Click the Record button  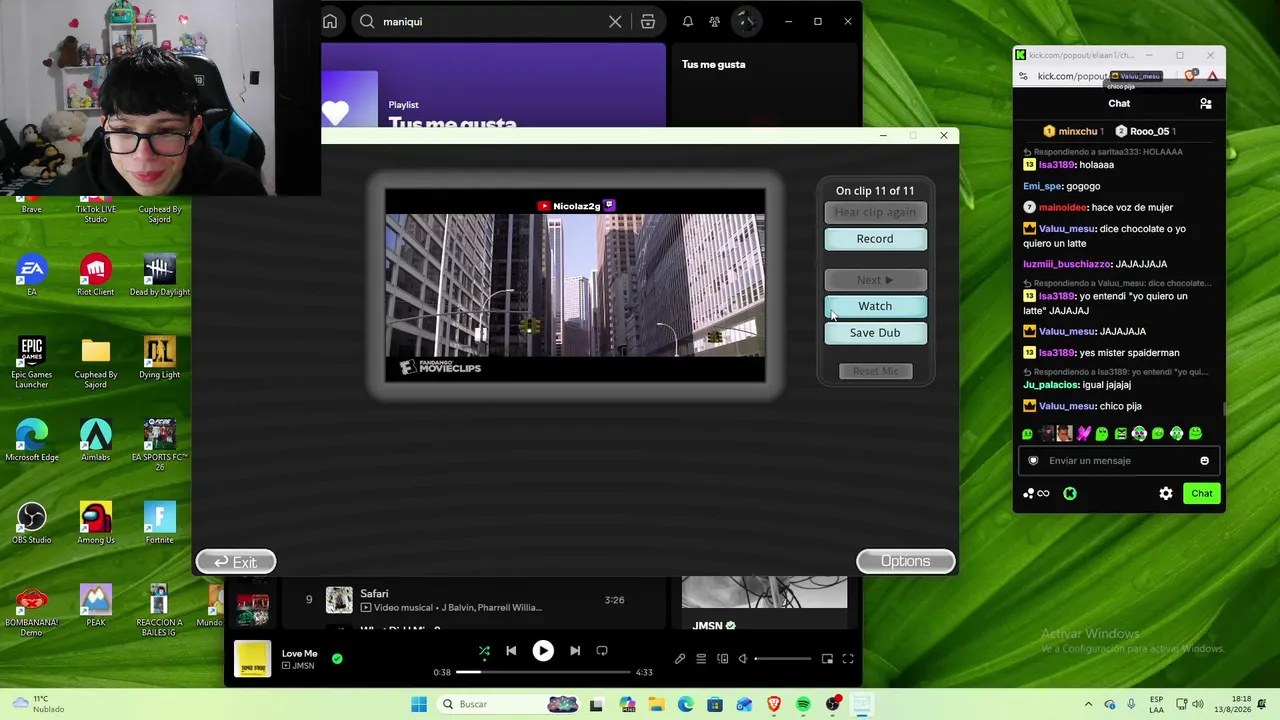coord(875,239)
